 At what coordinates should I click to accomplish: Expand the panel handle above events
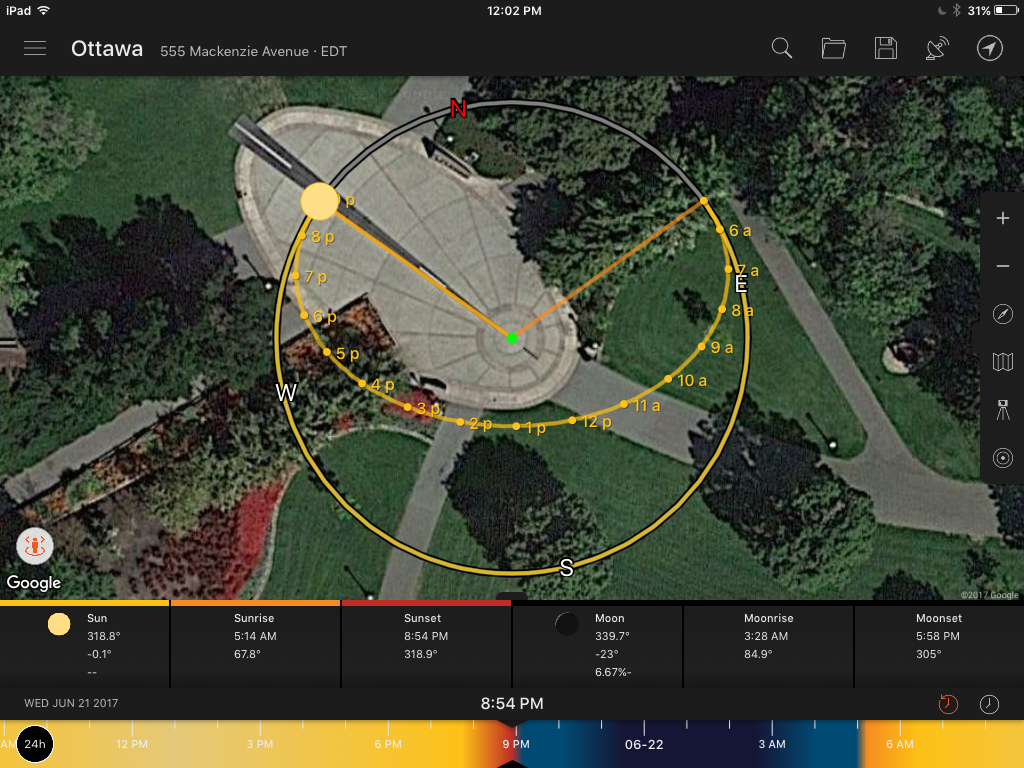click(x=511, y=598)
